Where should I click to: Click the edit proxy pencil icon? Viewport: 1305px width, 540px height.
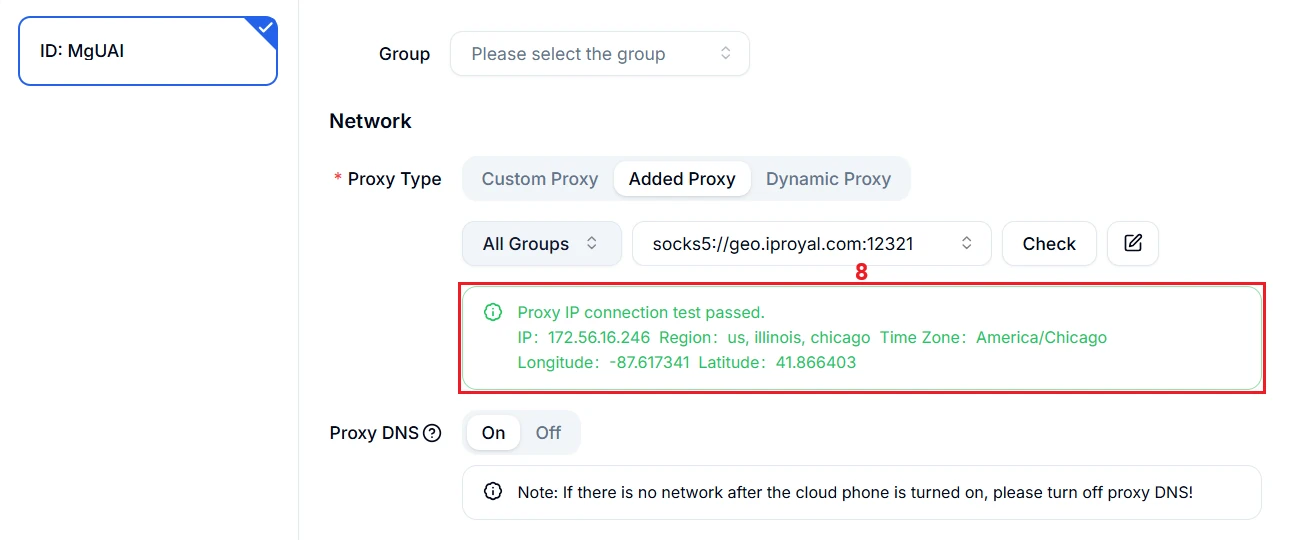tap(1132, 243)
